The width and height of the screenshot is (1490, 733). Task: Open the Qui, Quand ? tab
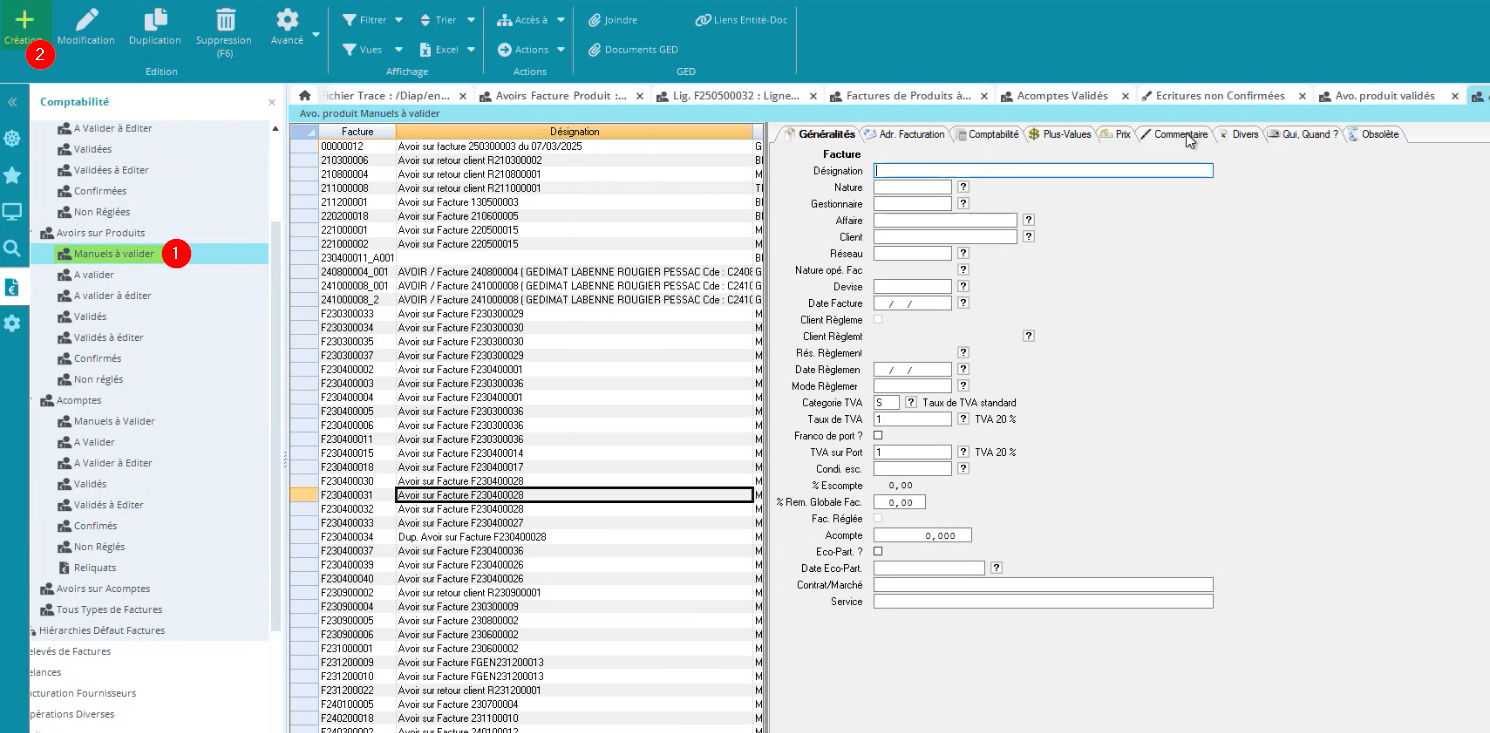pos(1303,134)
